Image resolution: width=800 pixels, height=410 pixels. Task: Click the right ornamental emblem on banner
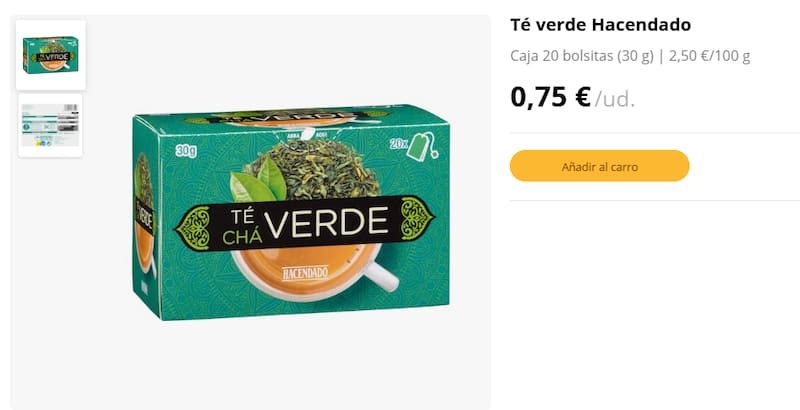(x=417, y=218)
